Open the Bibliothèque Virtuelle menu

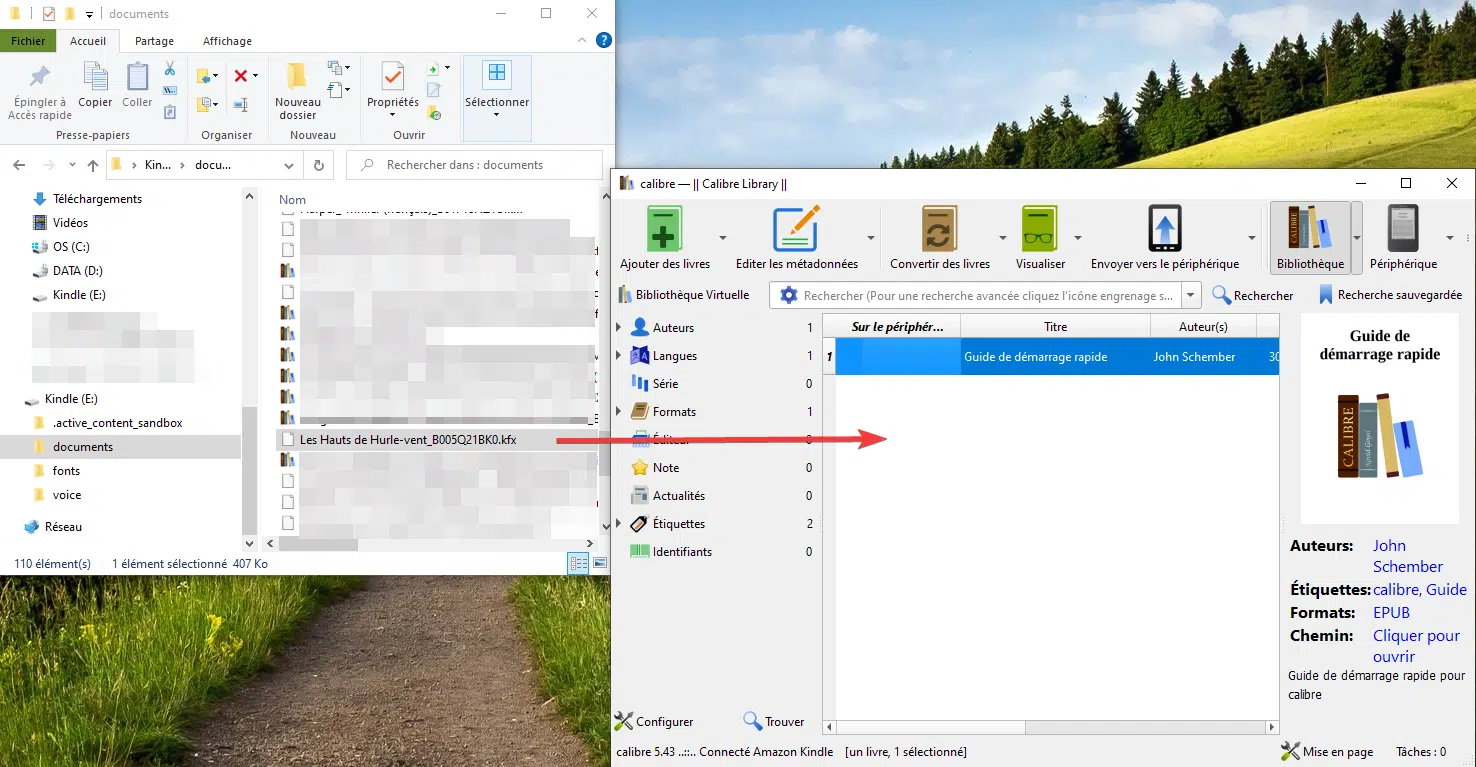[684, 295]
